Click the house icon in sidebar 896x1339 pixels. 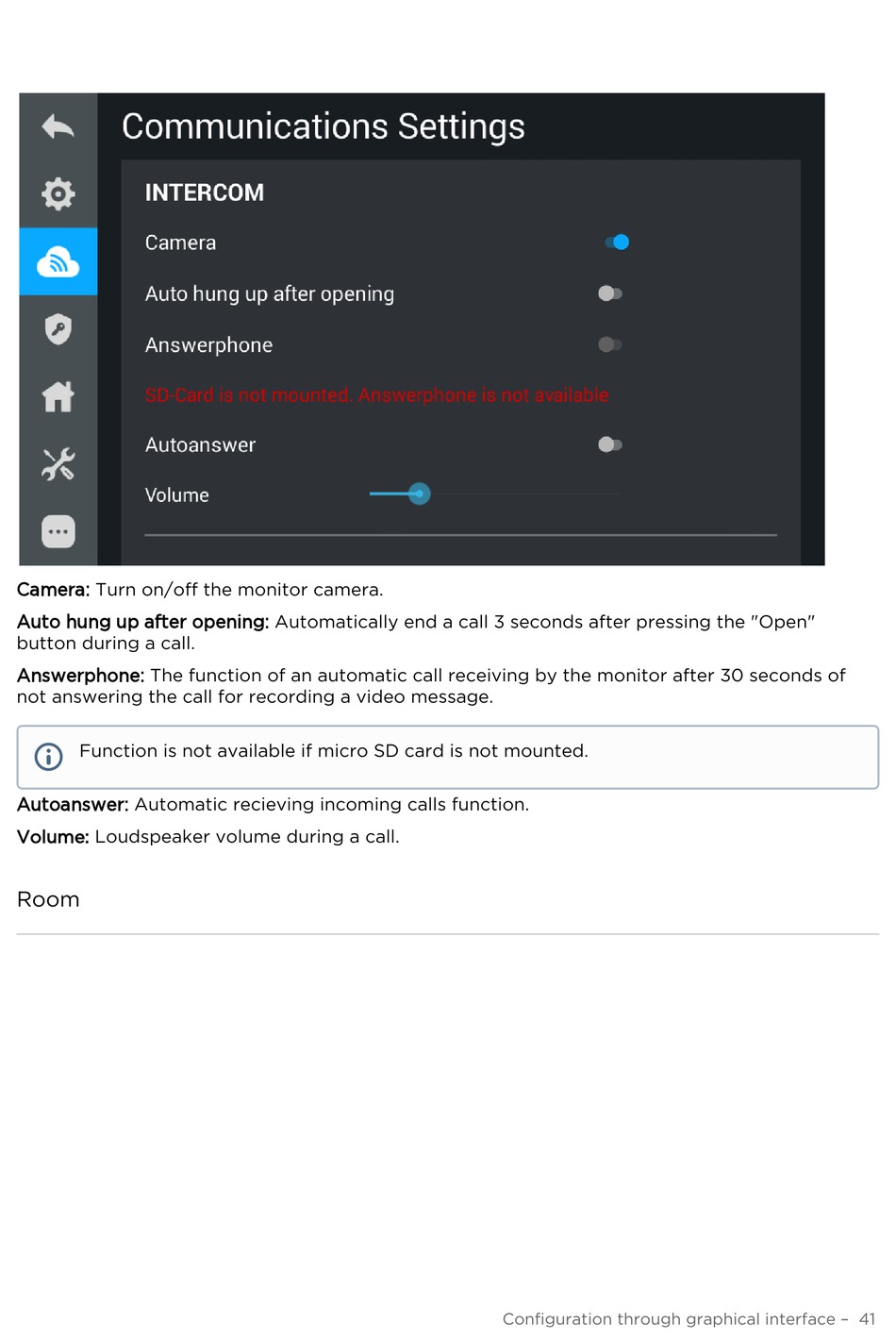(x=58, y=396)
